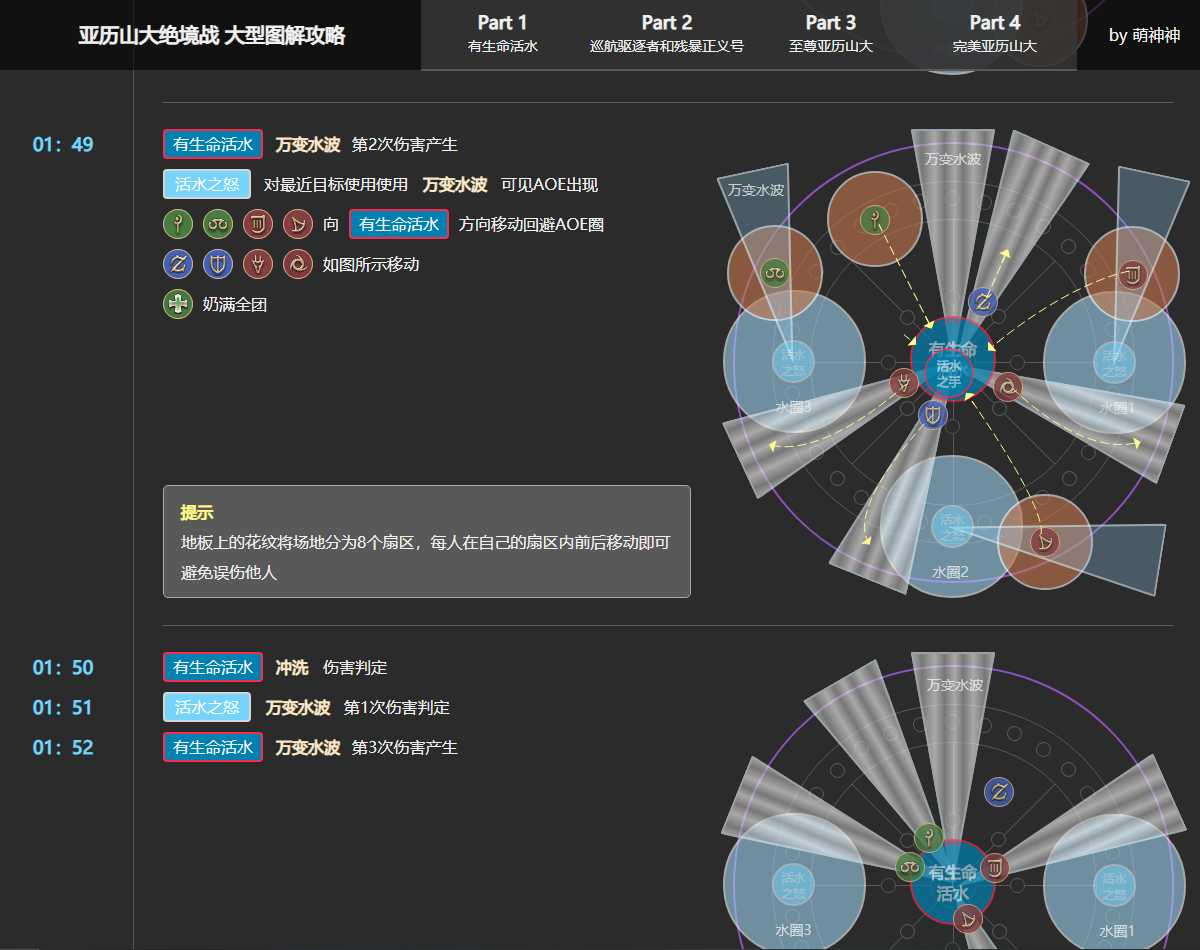The image size is (1200, 950).
Task: Click the 水圈1 label in the 01:52 diagram
Action: point(1115,930)
